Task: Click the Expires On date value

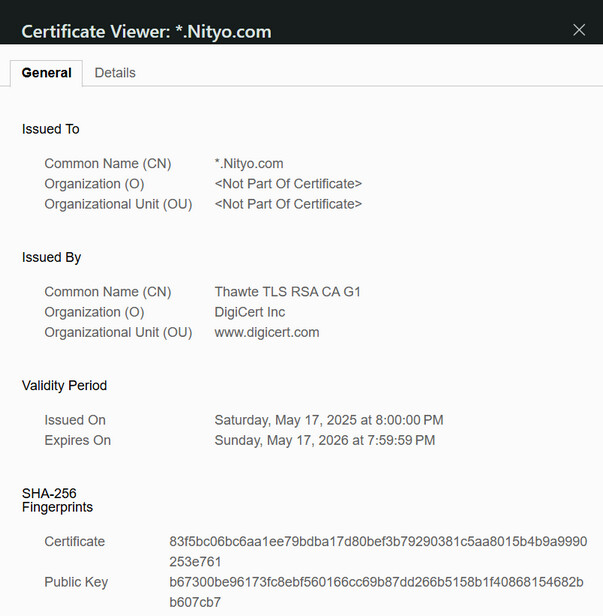Action: point(325,440)
